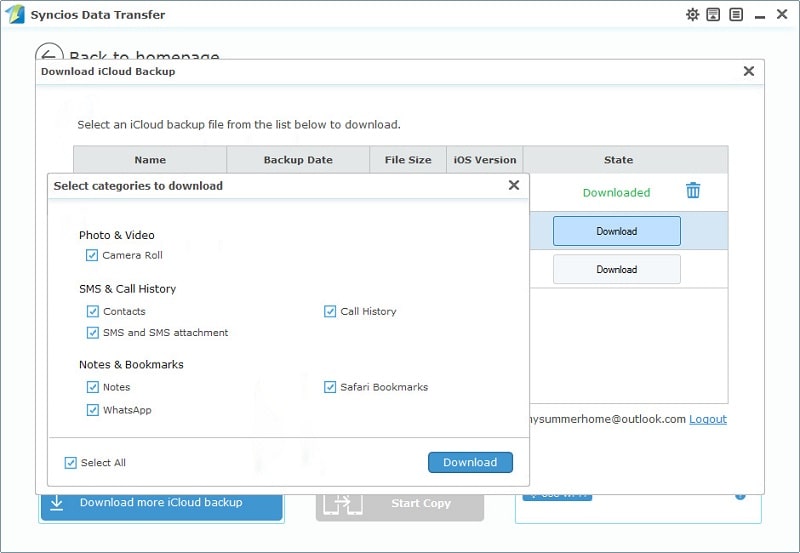Click the Download button in the third backup row
The width and height of the screenshot is (800, 553).
(616, 269)
